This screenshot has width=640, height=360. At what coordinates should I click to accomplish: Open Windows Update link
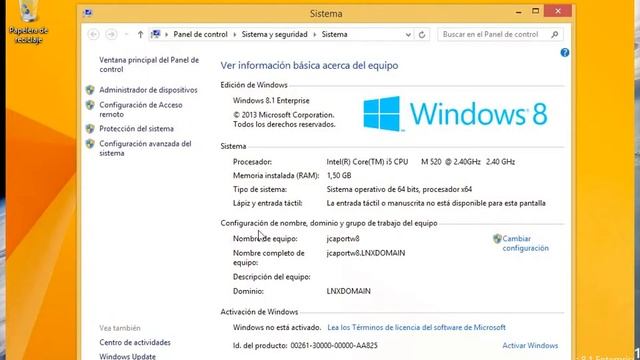tap(127, 356)
